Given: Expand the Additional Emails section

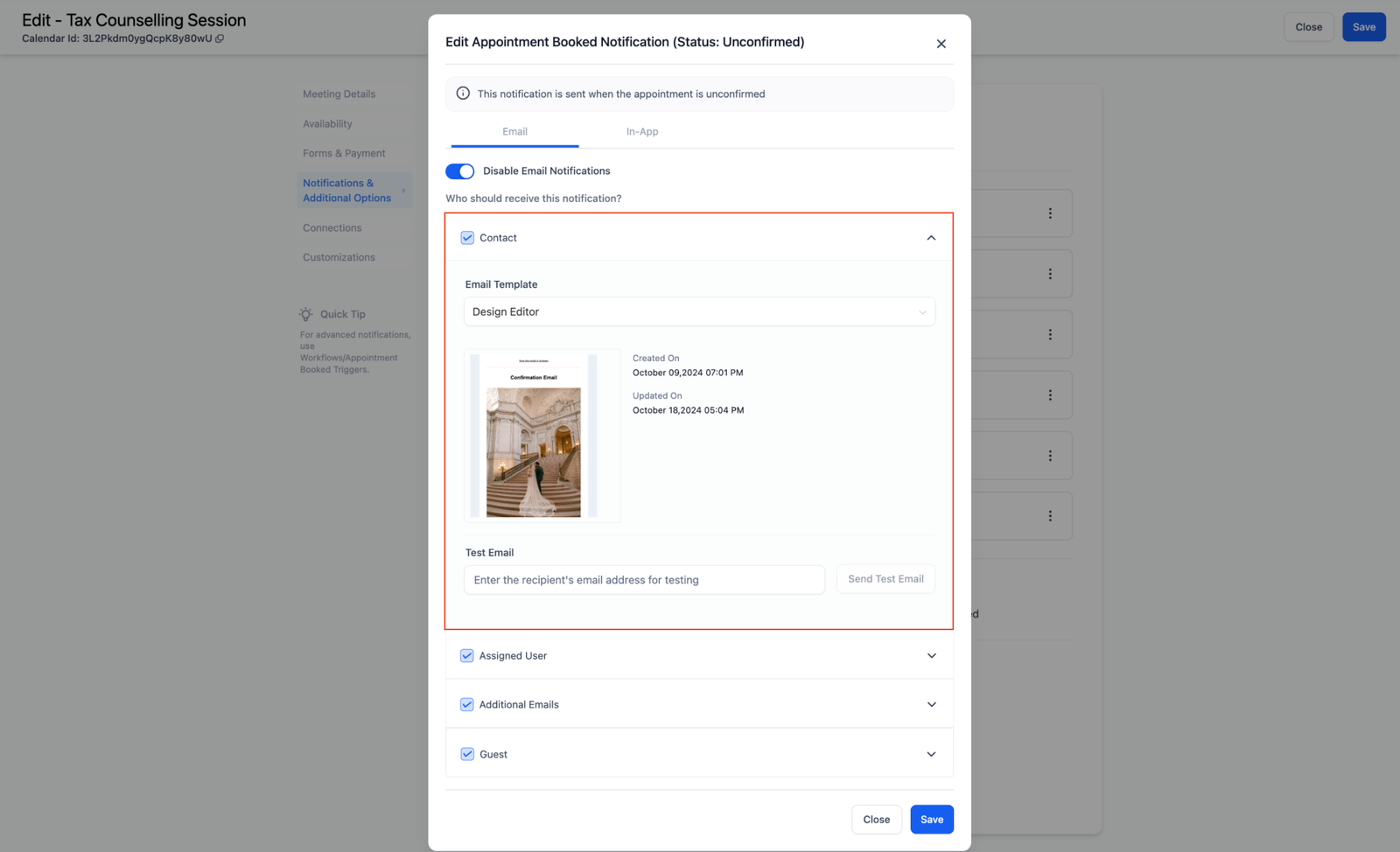Looking at the screenshot, I should [931, 705].
